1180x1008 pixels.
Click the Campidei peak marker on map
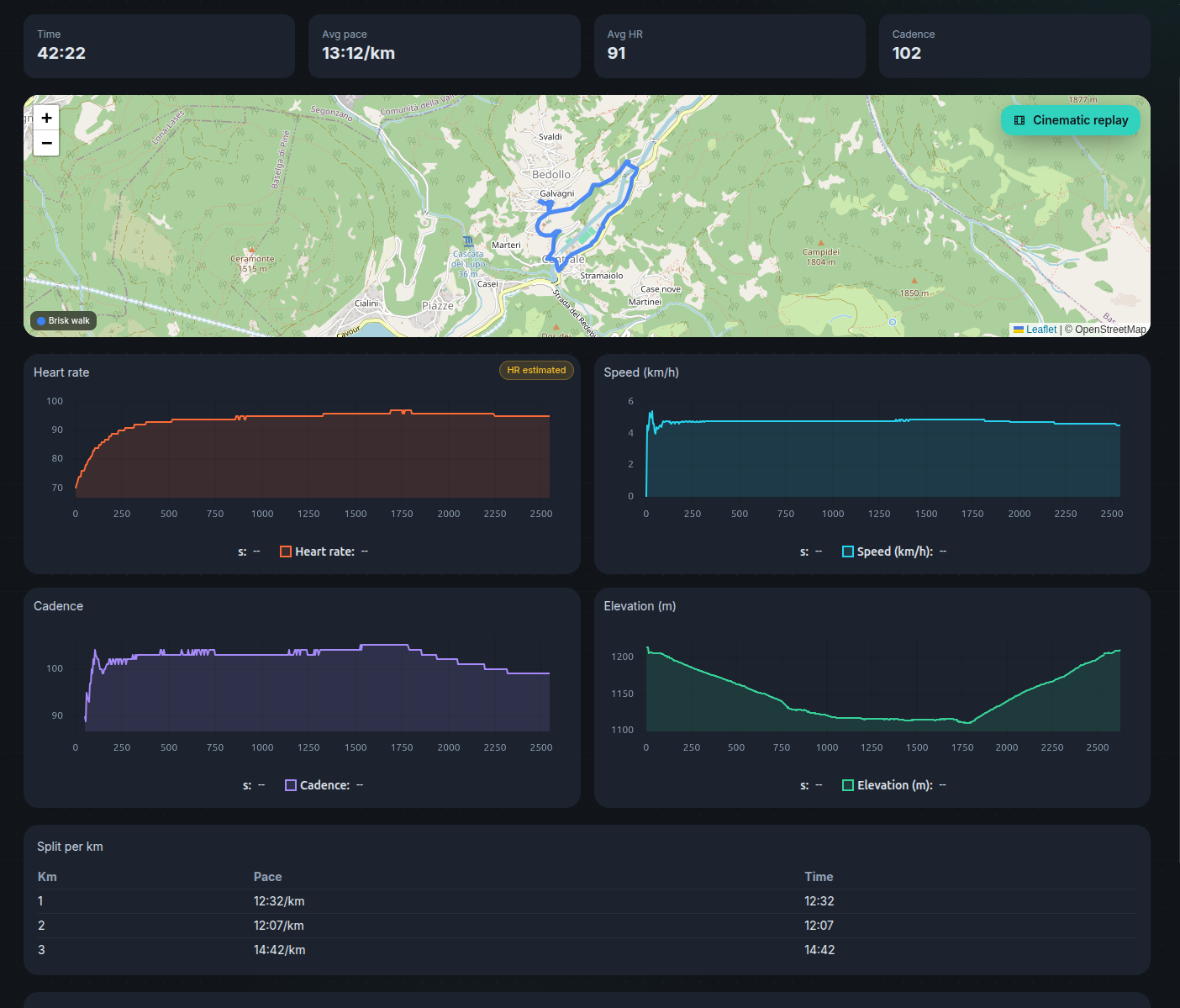point(821,241)
